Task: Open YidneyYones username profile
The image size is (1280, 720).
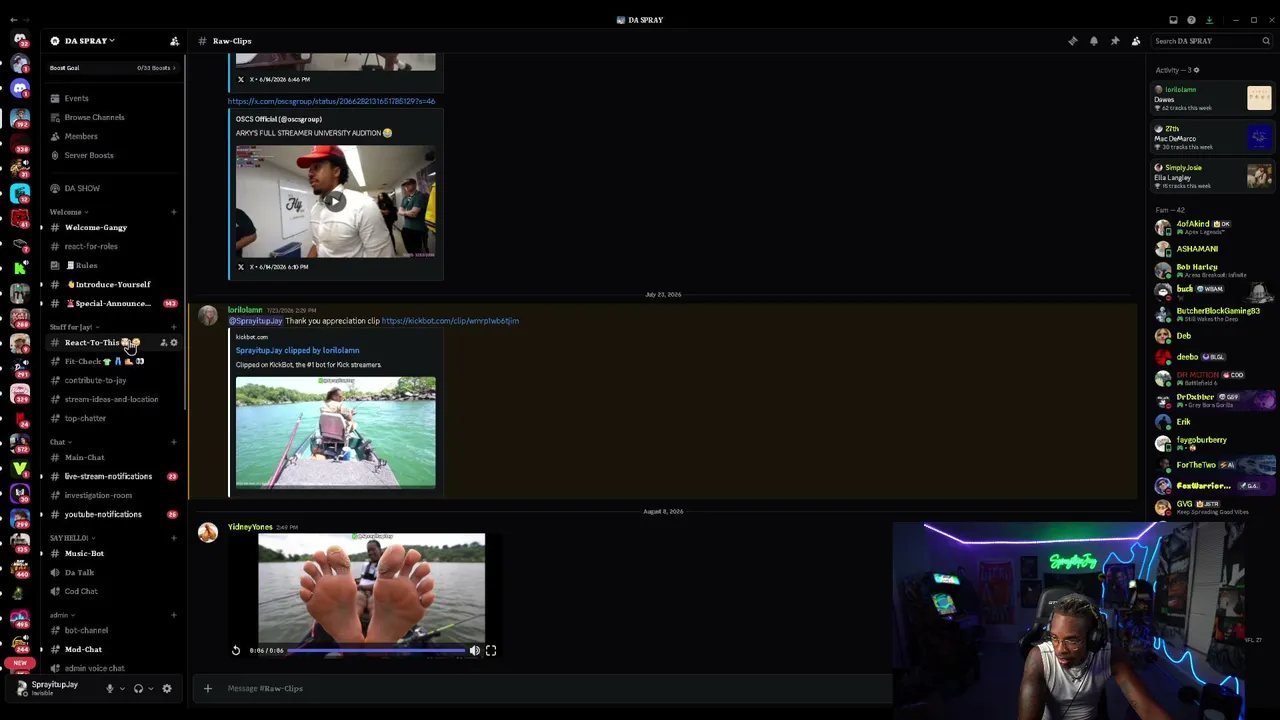Action: click(250, 527)
